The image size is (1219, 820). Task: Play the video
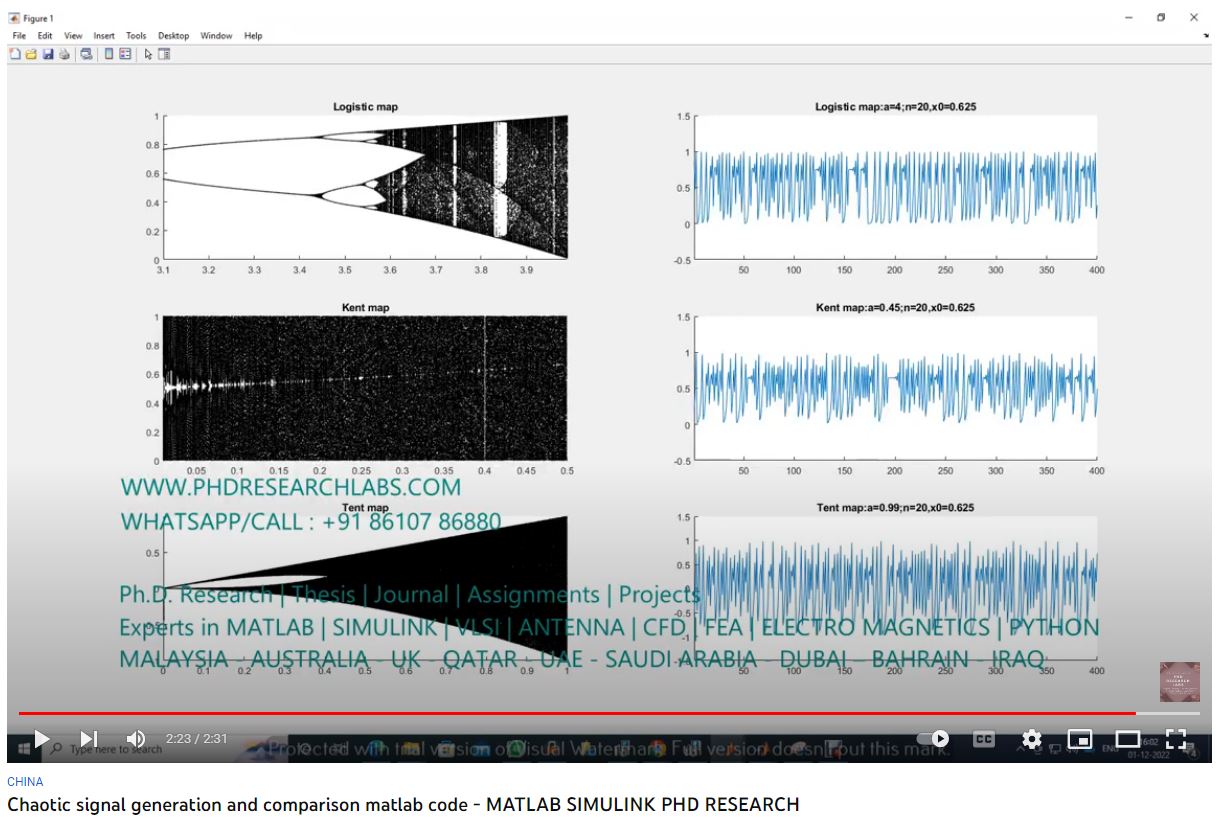point(41,739)
